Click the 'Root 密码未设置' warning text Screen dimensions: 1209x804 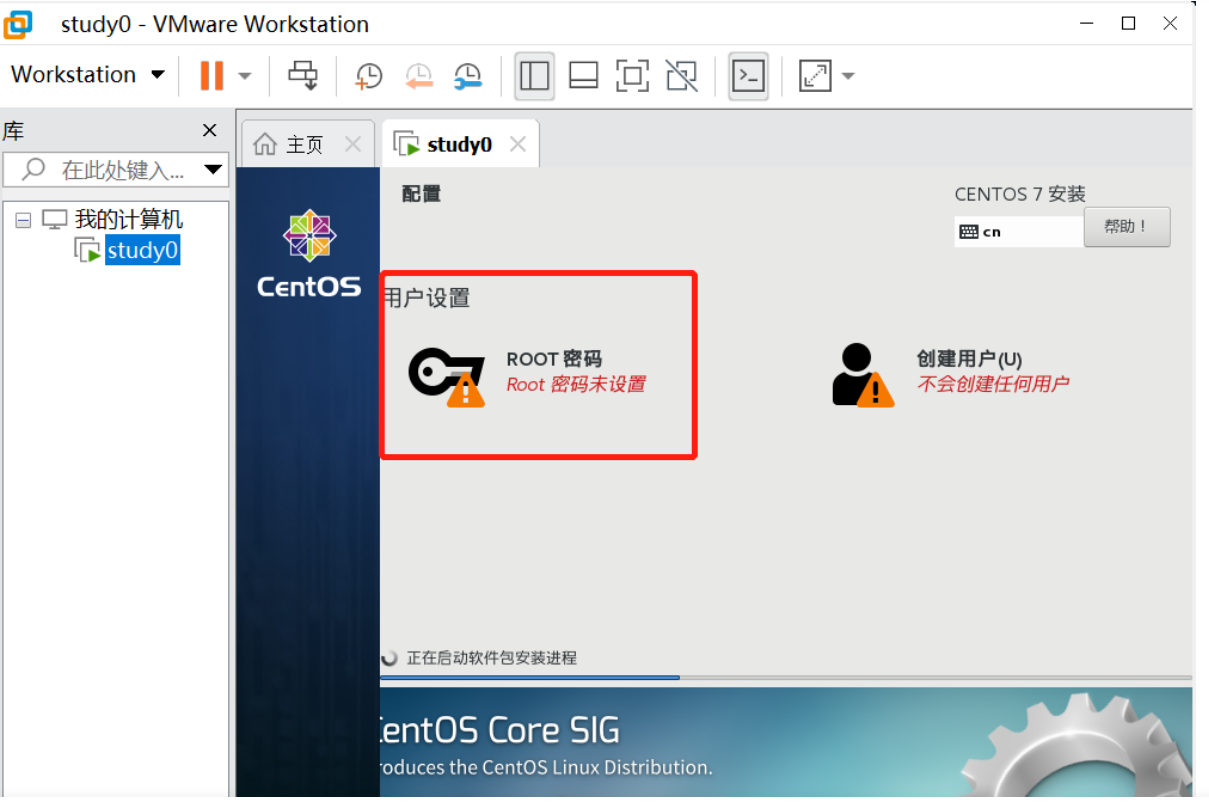tap(576, 384)
